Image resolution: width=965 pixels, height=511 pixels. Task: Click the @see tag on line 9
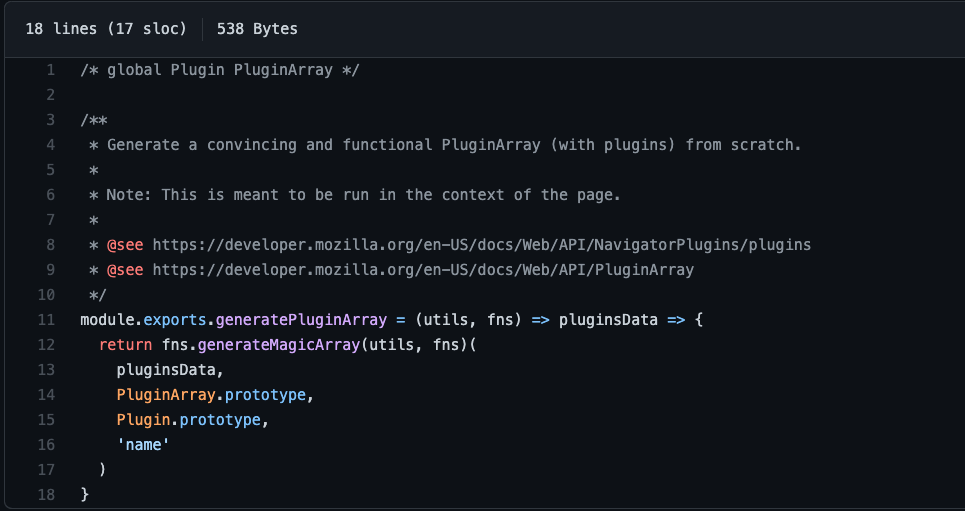coord(125,270)
